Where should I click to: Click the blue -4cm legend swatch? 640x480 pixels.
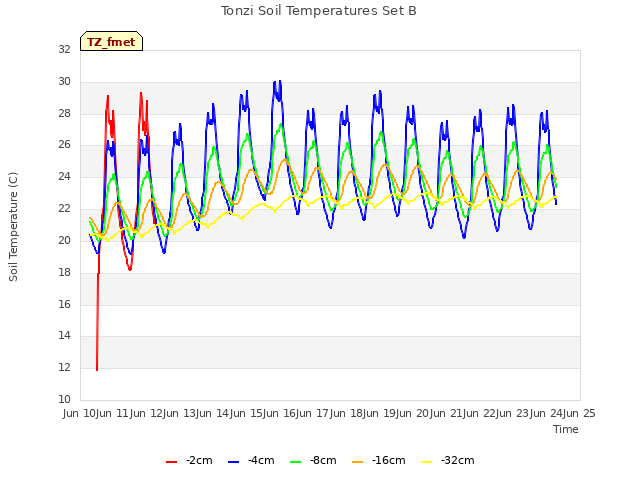(x=233, y=462)
